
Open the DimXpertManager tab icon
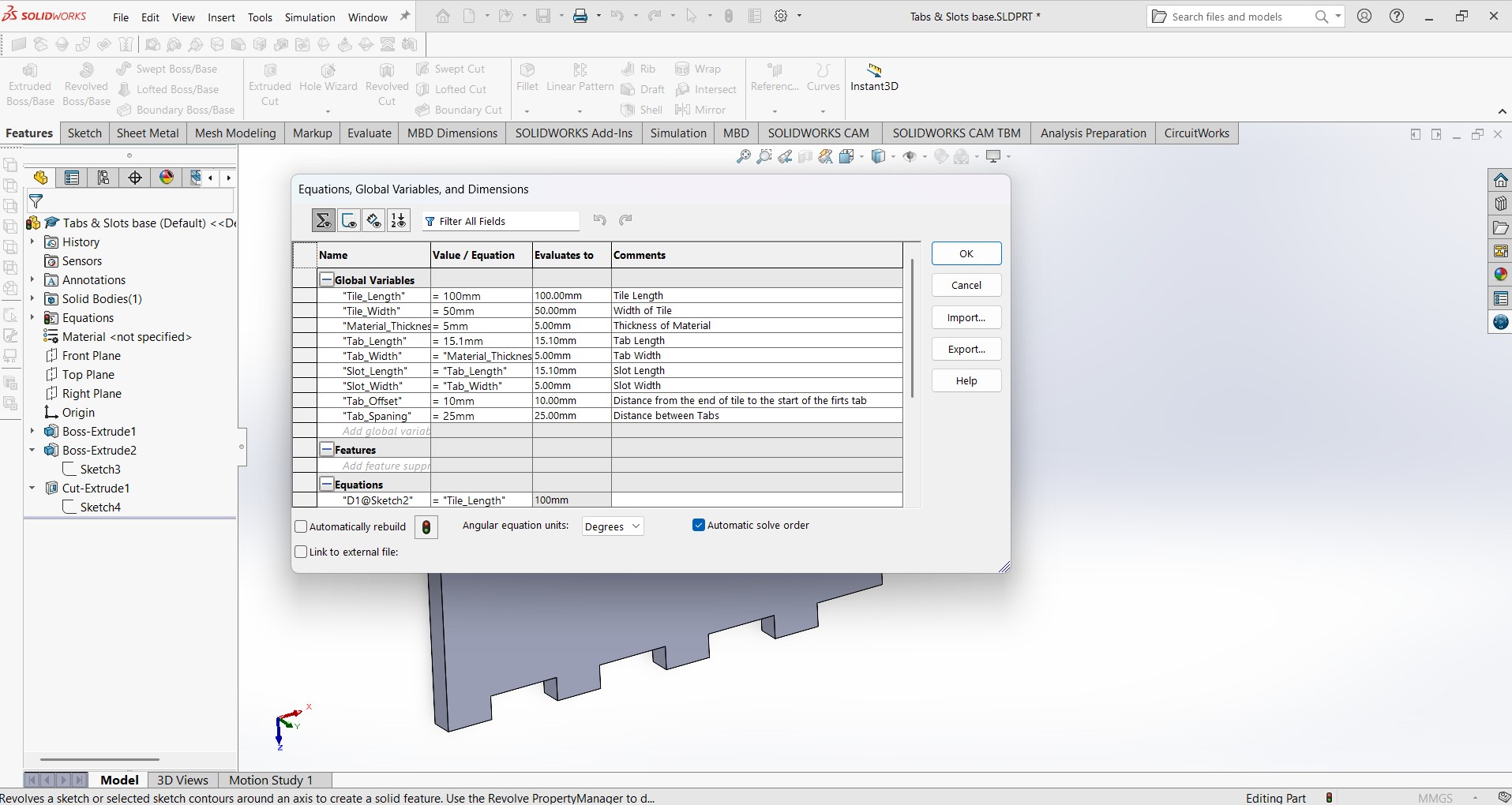pyautogui.click(x=135, y=178)
